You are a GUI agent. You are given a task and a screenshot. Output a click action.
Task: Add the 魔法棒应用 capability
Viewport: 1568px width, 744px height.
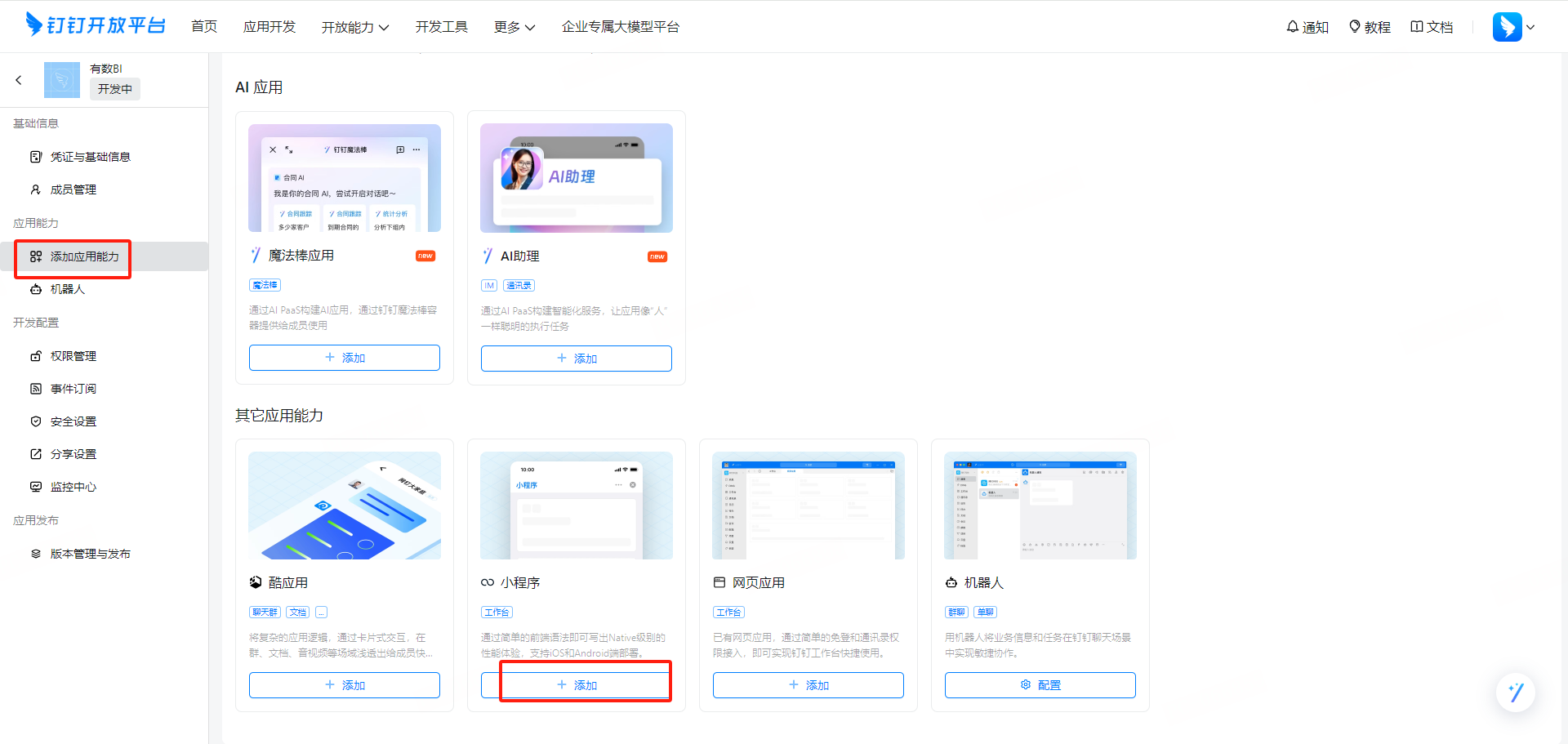point(345,358)
